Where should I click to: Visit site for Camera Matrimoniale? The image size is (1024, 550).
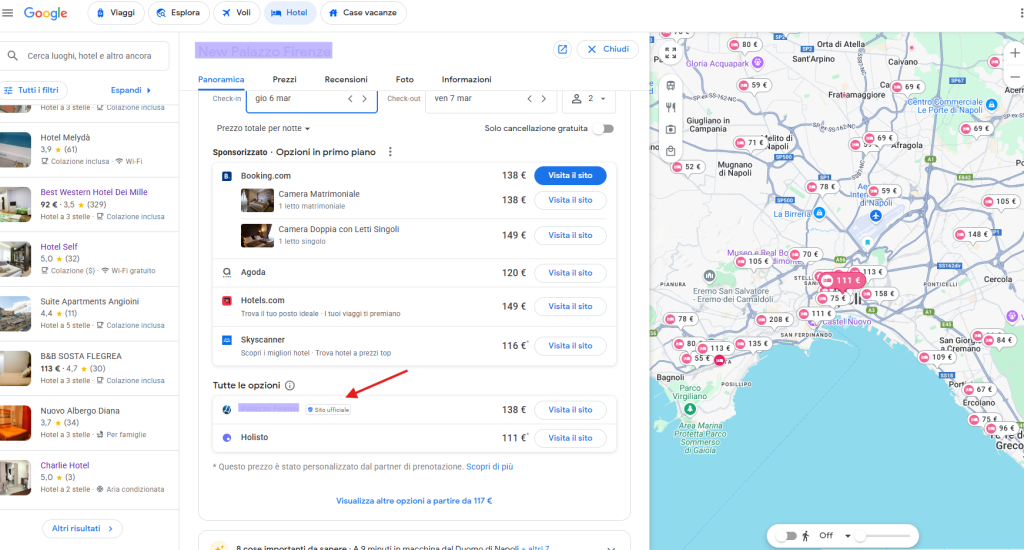[570, 200]
